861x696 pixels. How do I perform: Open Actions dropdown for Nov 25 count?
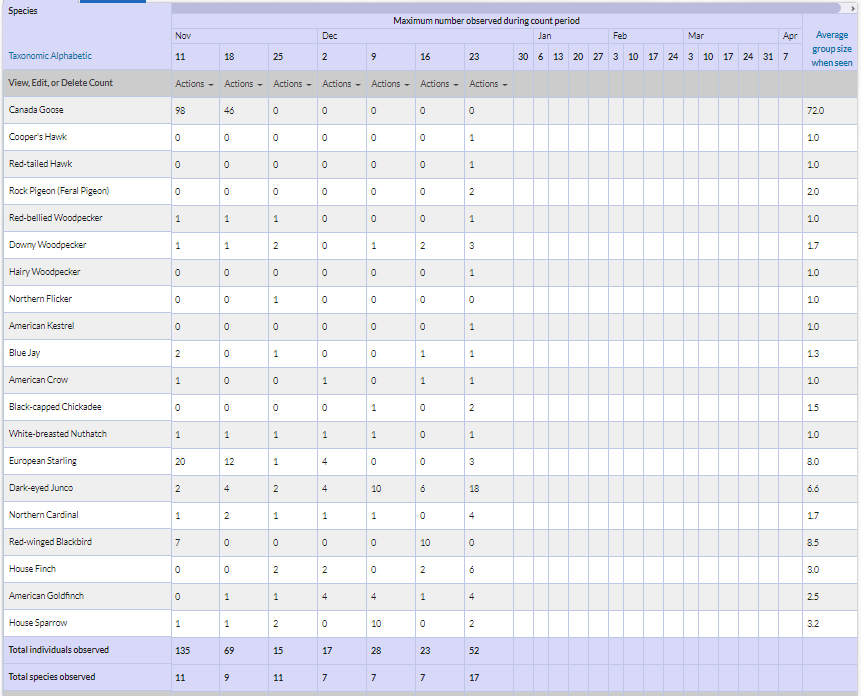(292, 84)
